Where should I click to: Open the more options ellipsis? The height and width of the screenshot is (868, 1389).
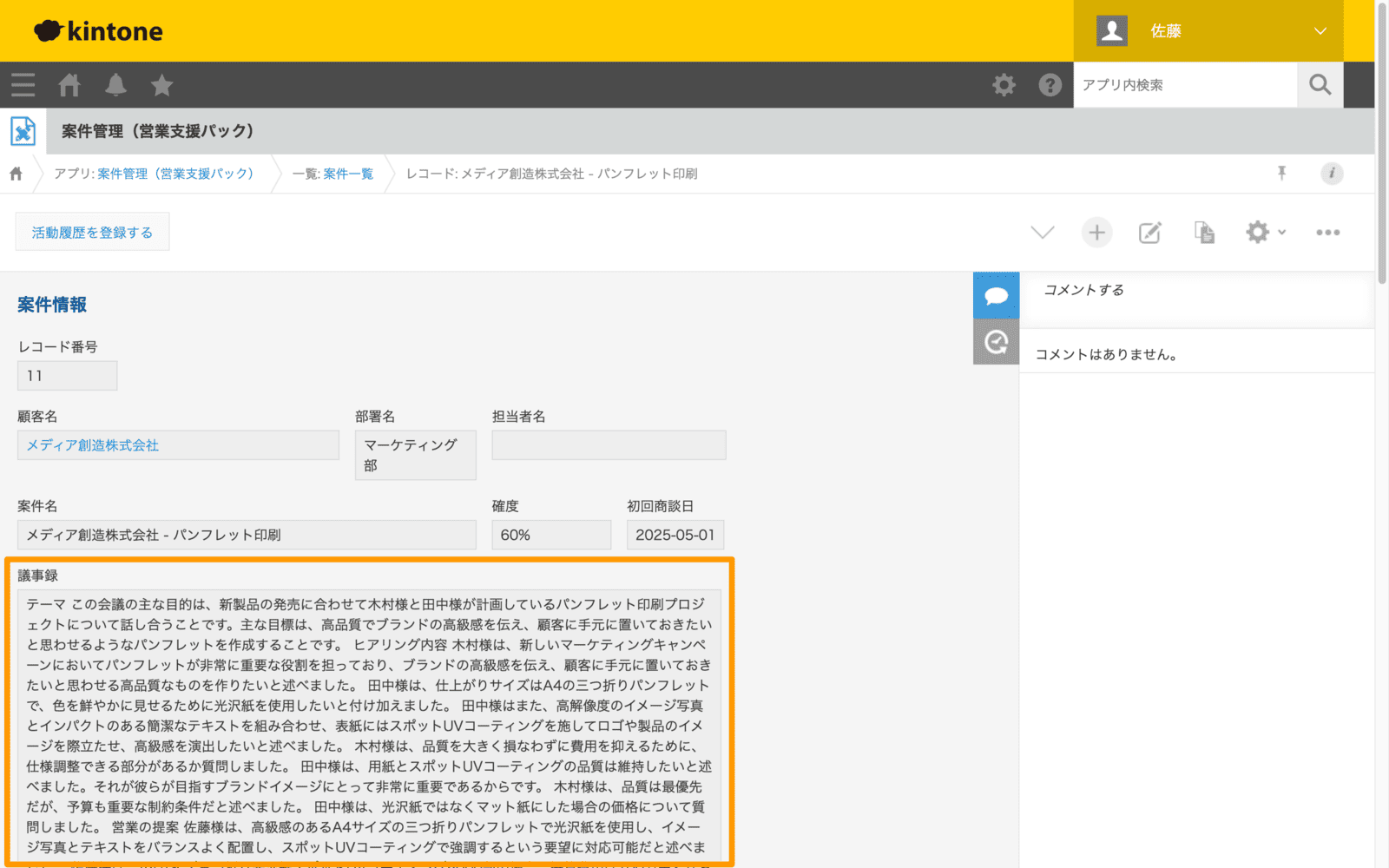[1327, 233]
